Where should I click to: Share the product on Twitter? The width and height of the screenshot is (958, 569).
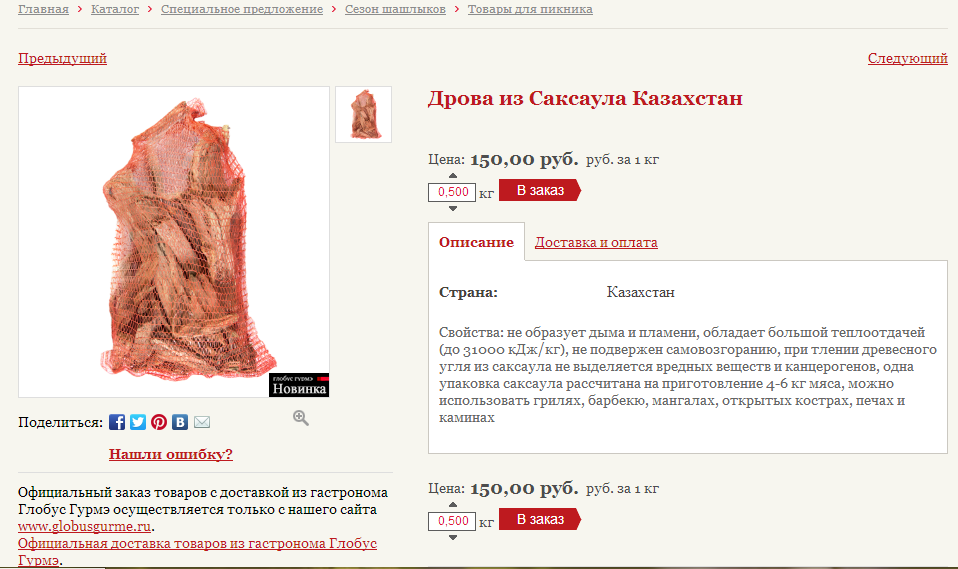pos(138,422)
